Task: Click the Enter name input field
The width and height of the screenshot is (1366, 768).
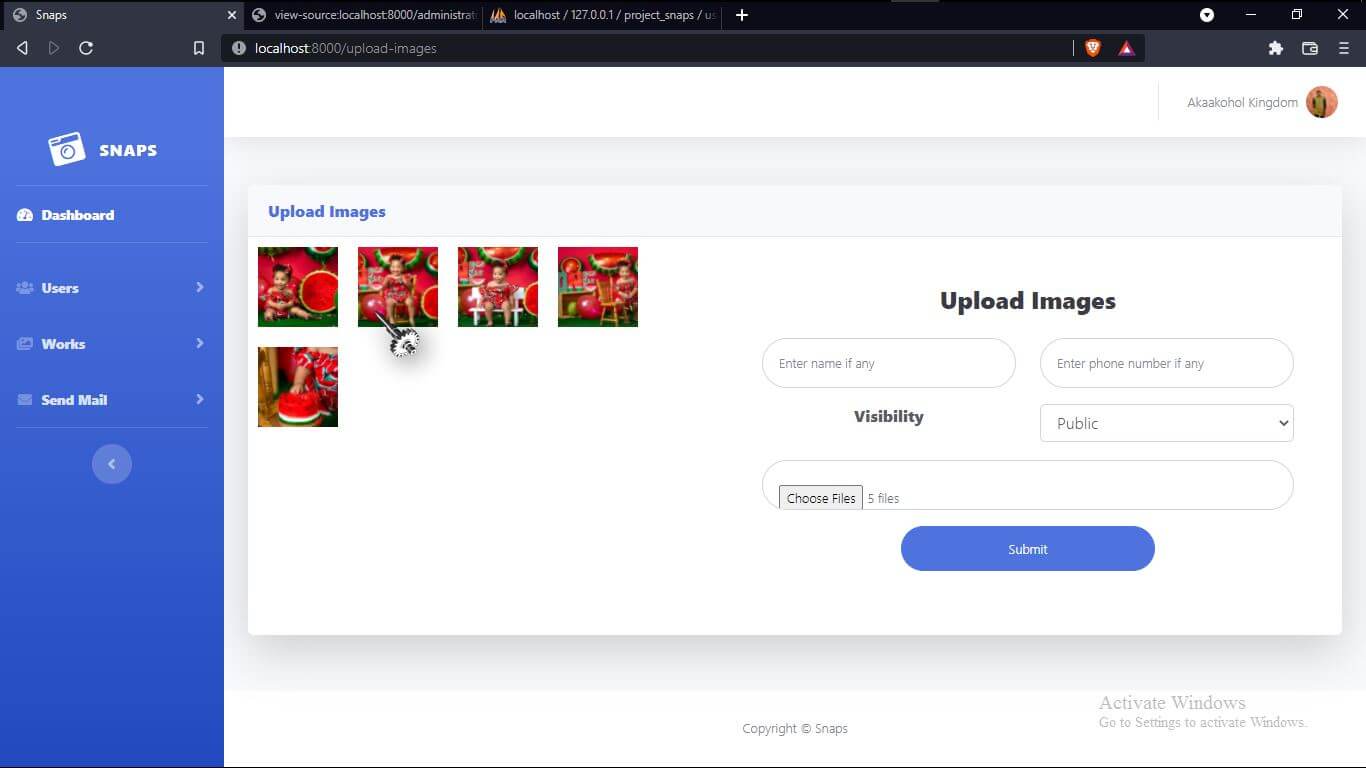Action: pyautogui.click(x=888, y=363)
